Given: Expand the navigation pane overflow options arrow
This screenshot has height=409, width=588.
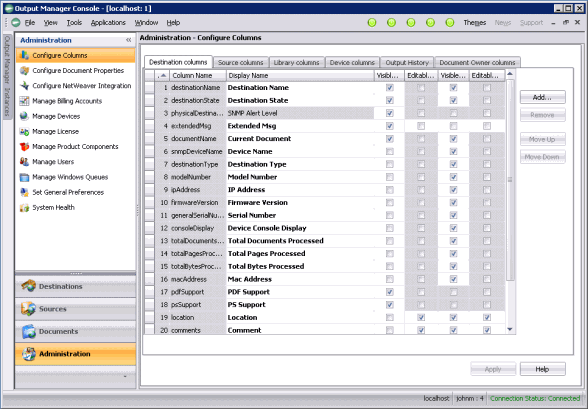Looking at the screenshot, I should coord(125,376).
